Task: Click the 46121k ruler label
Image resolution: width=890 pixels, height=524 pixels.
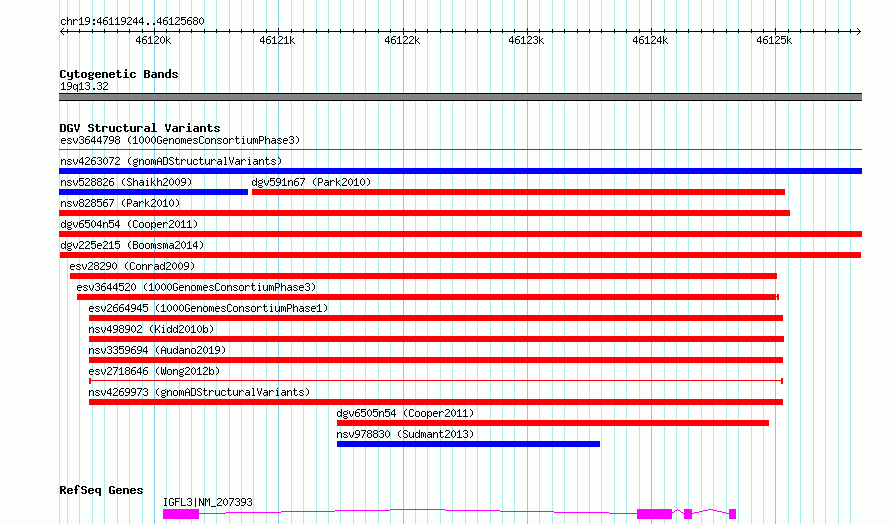Action: 277,40
